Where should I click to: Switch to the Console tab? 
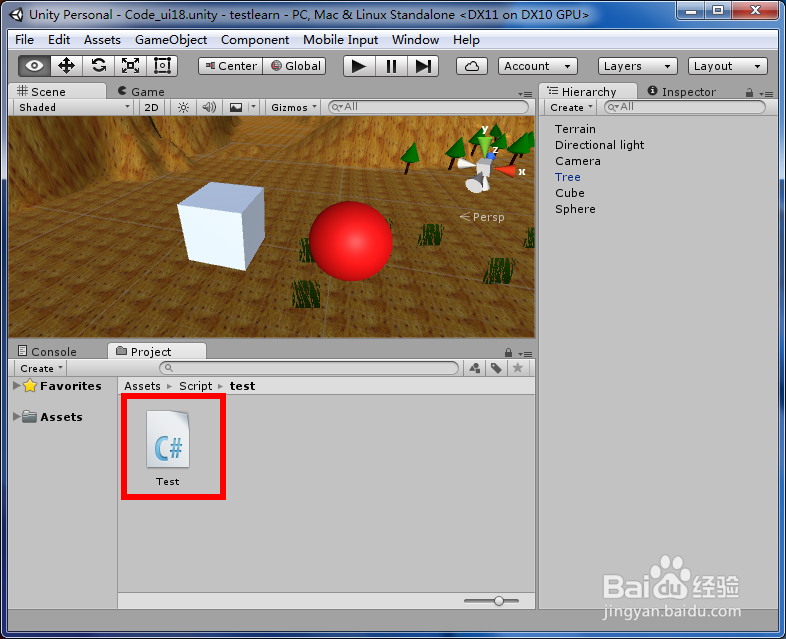pos(47,352)
